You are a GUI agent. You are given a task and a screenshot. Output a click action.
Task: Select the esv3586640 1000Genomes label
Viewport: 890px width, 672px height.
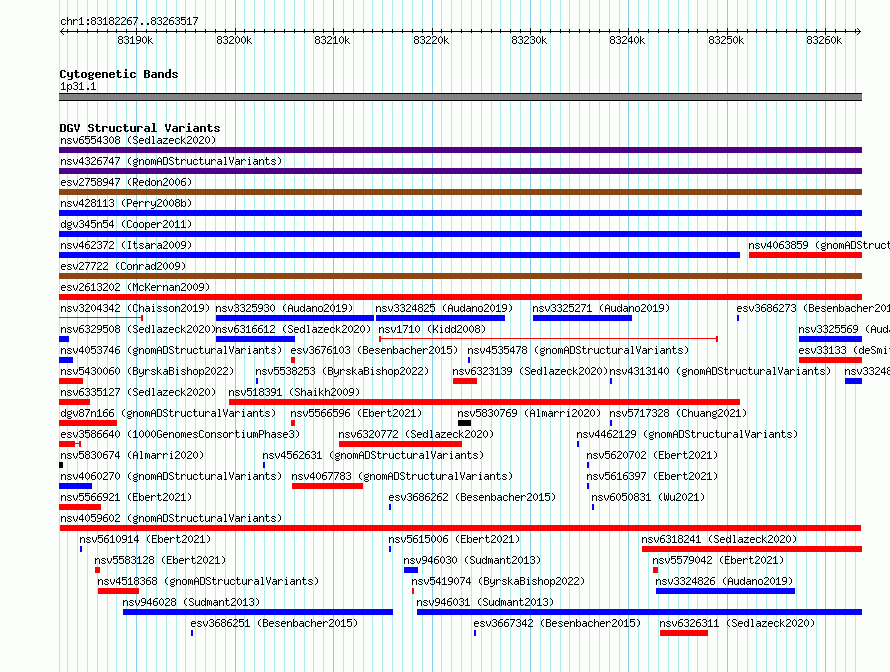180,434
